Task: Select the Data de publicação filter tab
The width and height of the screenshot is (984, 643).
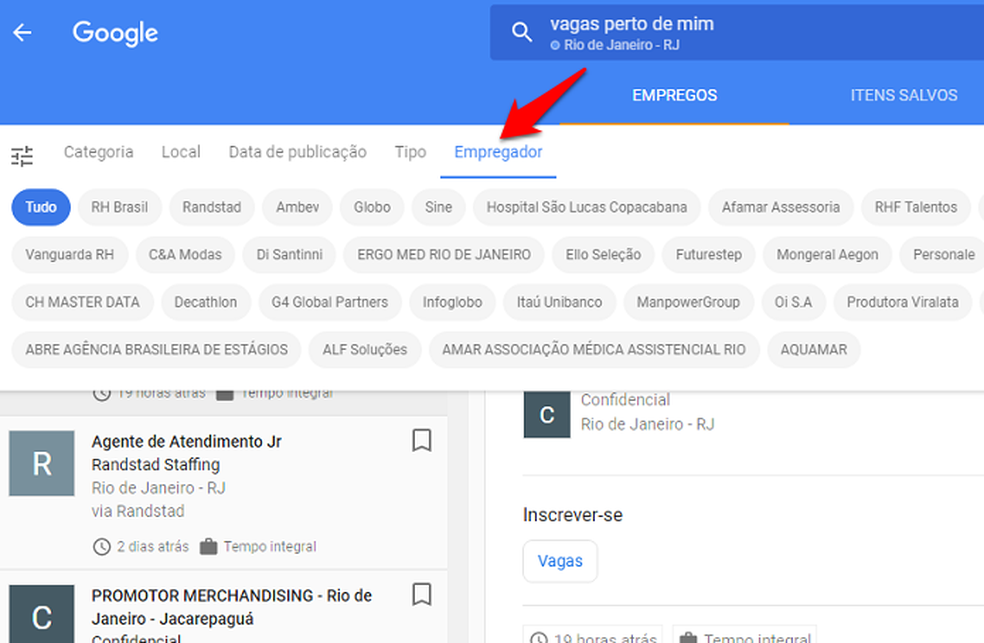Action: 297,152
